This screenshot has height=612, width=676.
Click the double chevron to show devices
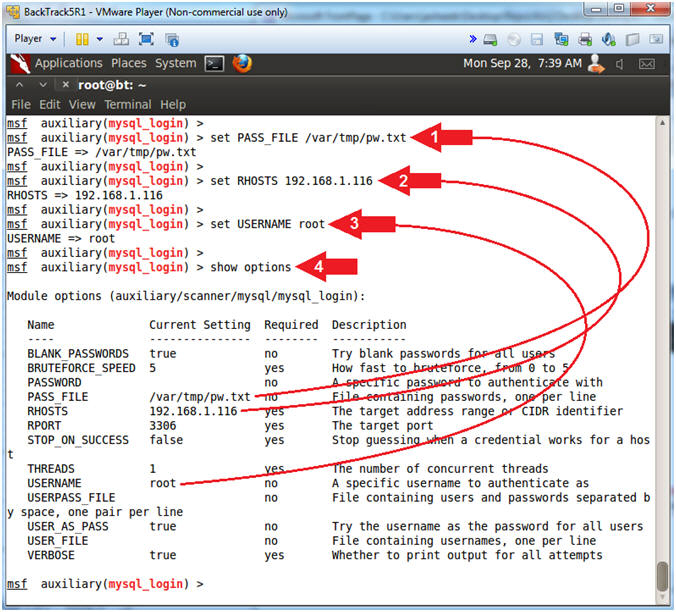[473, 39]
